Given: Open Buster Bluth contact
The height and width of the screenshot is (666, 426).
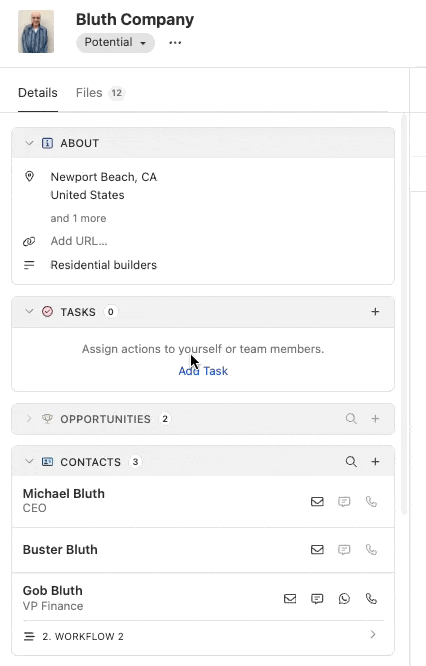Looking at the screenshot, I should [x=60, y=550].
